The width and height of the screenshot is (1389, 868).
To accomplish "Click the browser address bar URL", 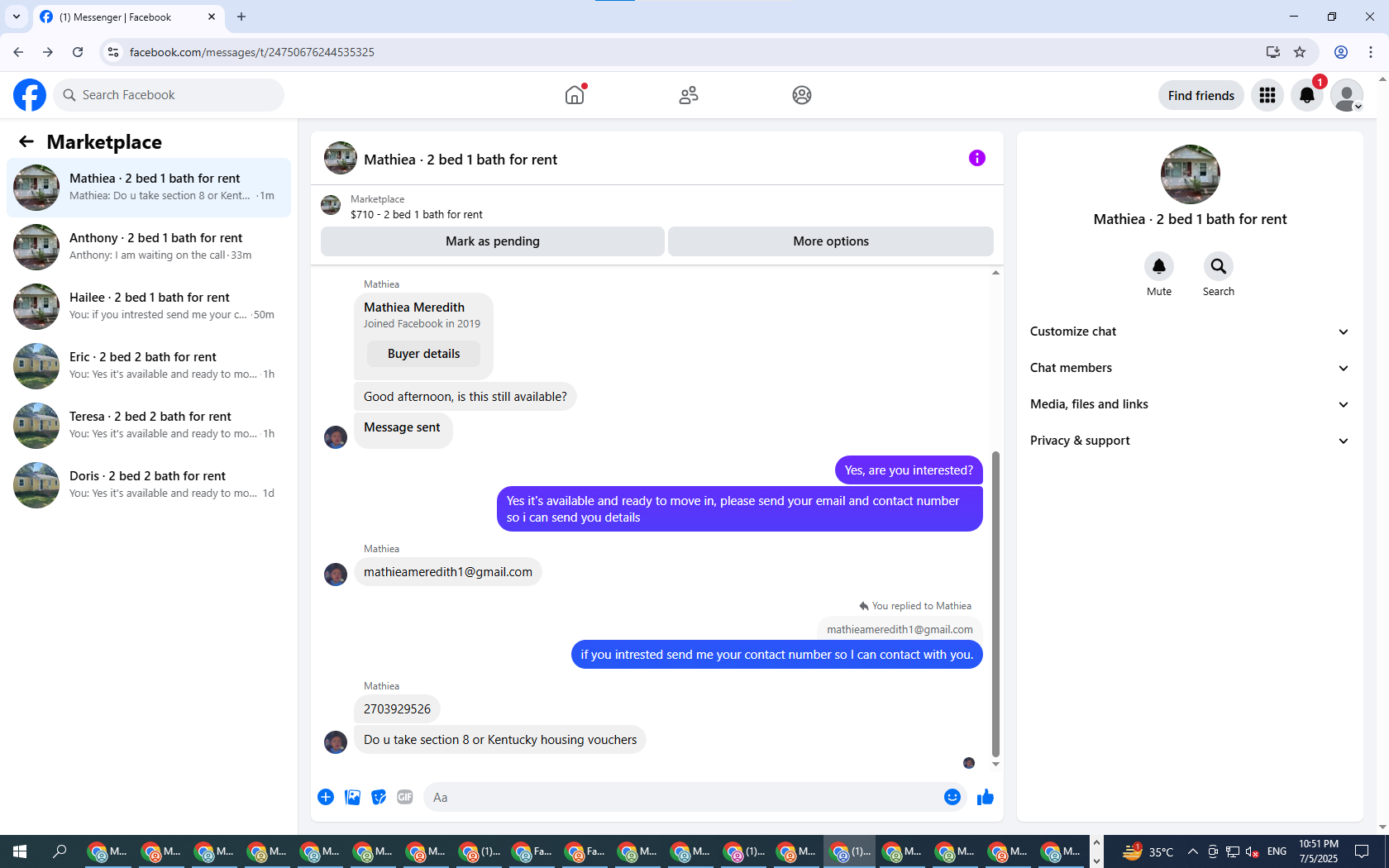I will point(252,52).
